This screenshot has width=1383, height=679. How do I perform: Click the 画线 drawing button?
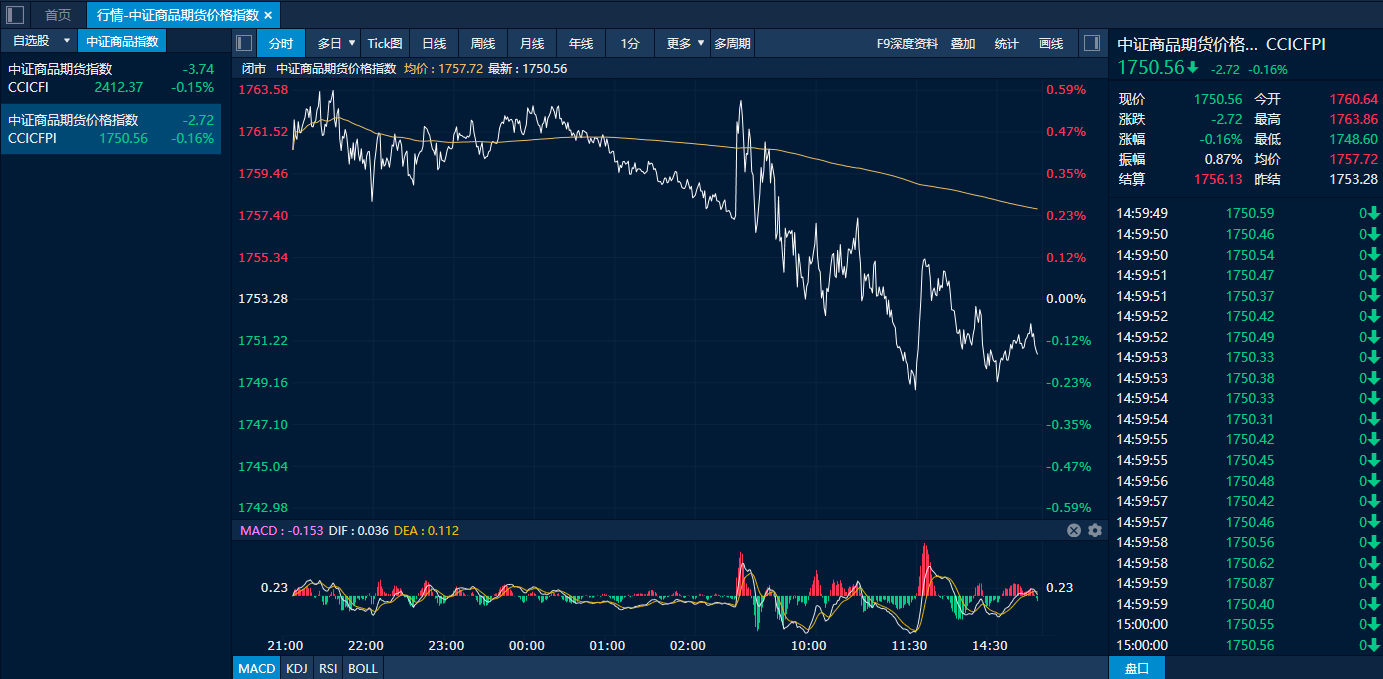pyautogui.click(x=1051, y=43)
